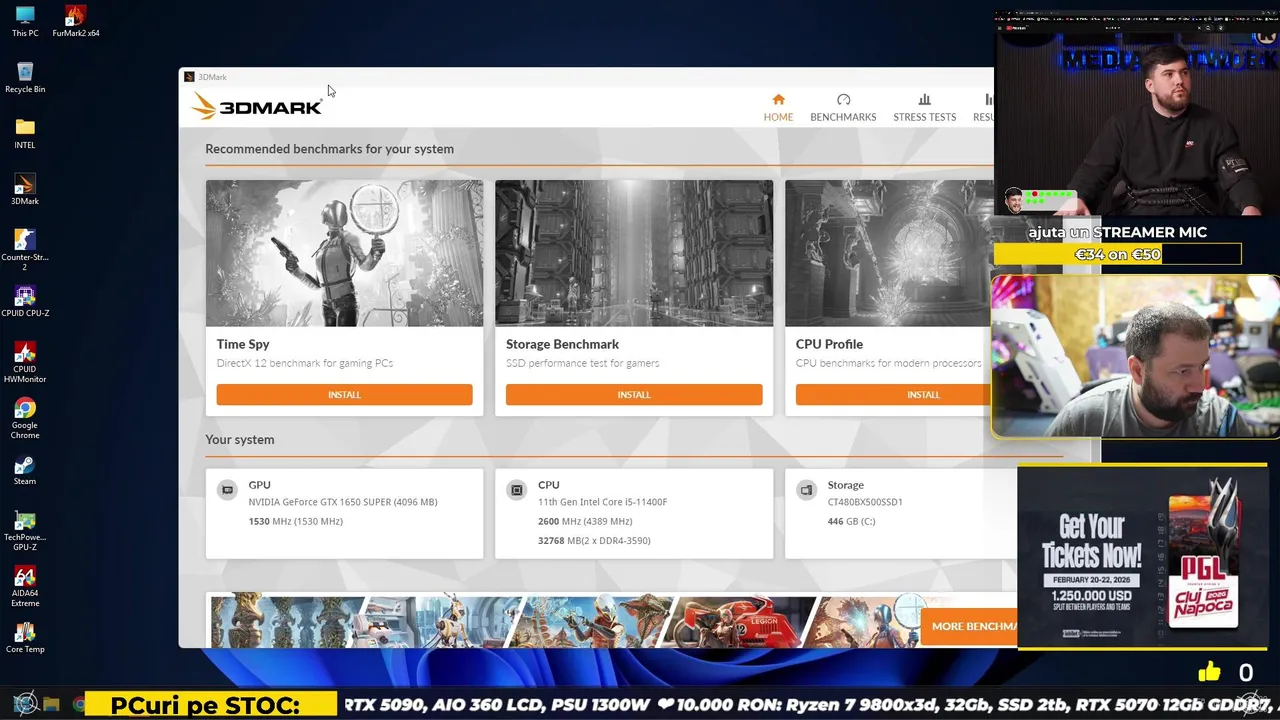Click the benchmark characters banner image

pos(563,621)
